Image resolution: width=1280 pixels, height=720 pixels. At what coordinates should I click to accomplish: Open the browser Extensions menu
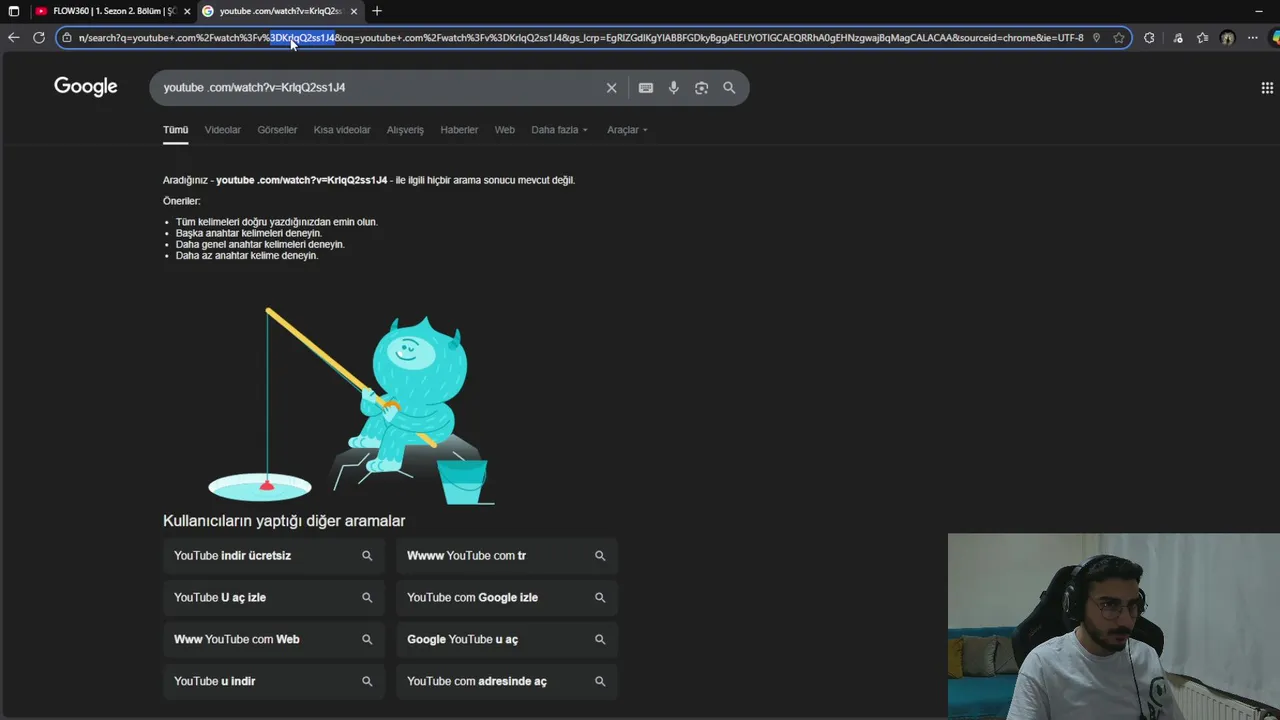click(1149, 38)
